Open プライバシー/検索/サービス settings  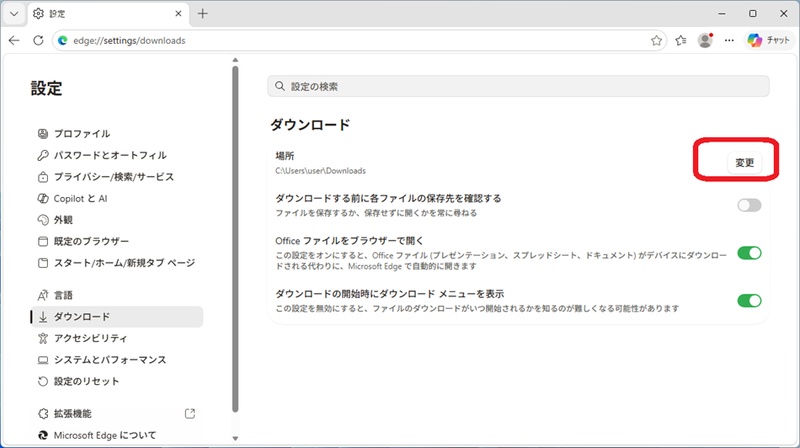pyautogui.click(x=117, y=177)
